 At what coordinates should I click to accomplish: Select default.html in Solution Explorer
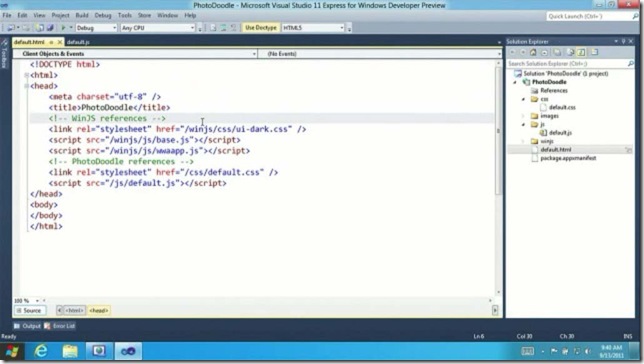(x=555, y=150)
